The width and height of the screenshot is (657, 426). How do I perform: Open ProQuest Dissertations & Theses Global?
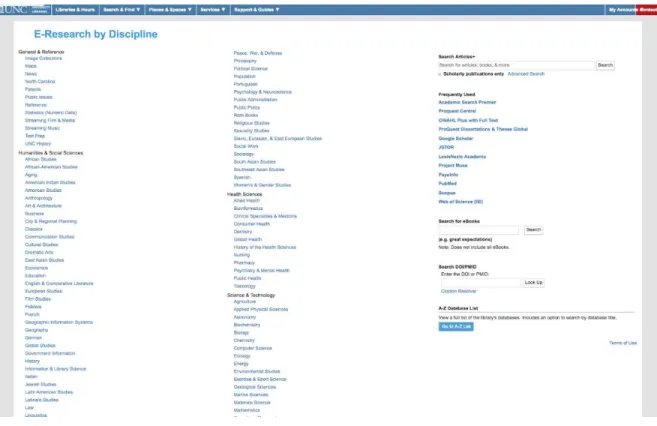[x=483, y=129]
